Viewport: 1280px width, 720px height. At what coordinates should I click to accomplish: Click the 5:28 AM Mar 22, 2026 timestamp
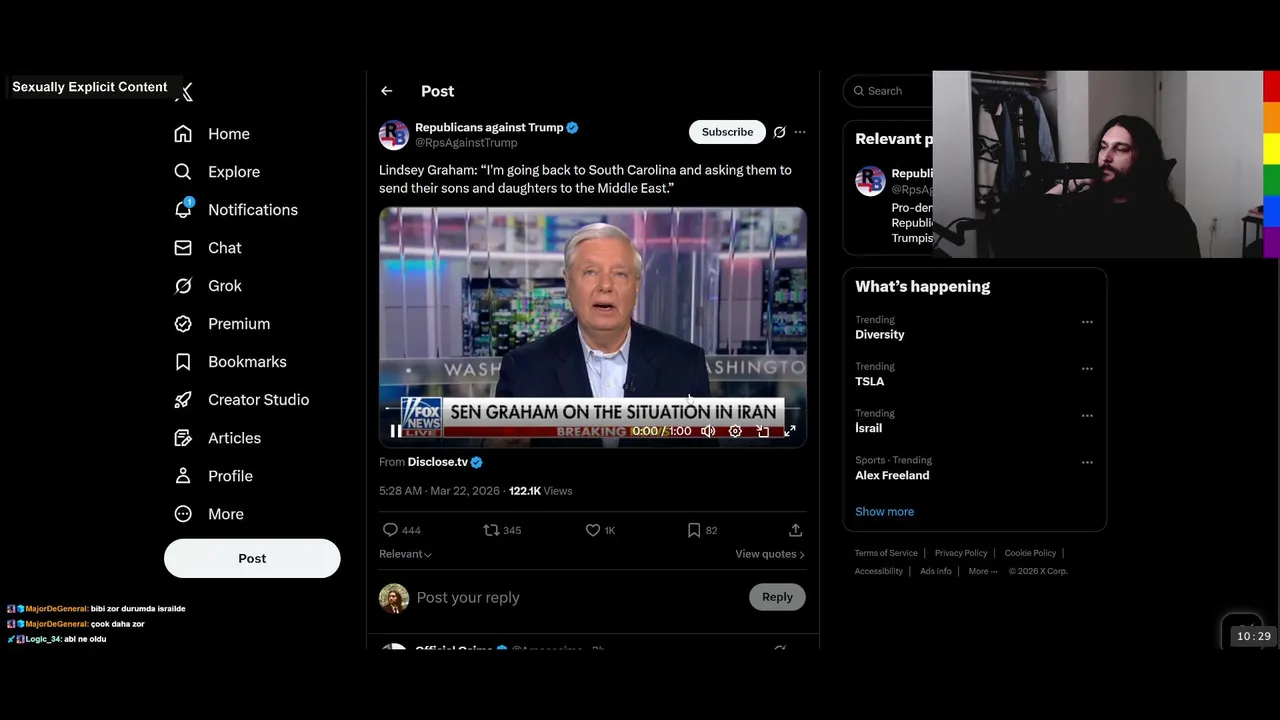click(x=439, y=491)
